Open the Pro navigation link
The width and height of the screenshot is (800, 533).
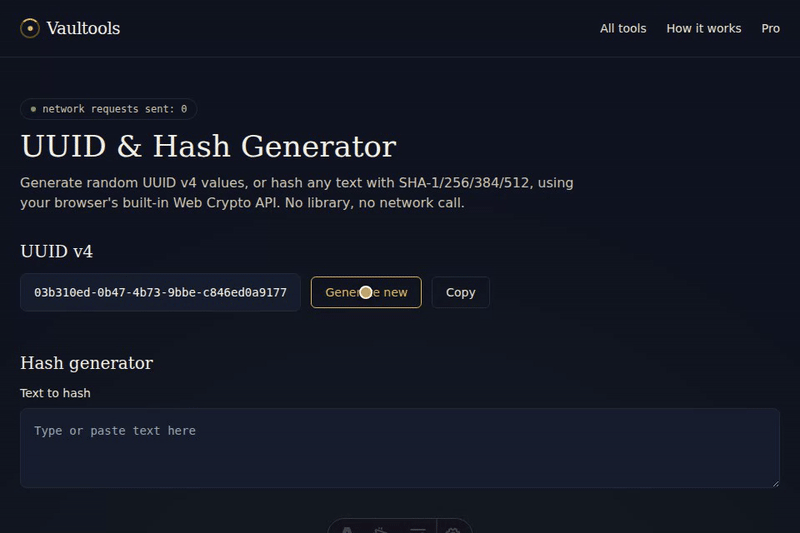tap(770, 29)
